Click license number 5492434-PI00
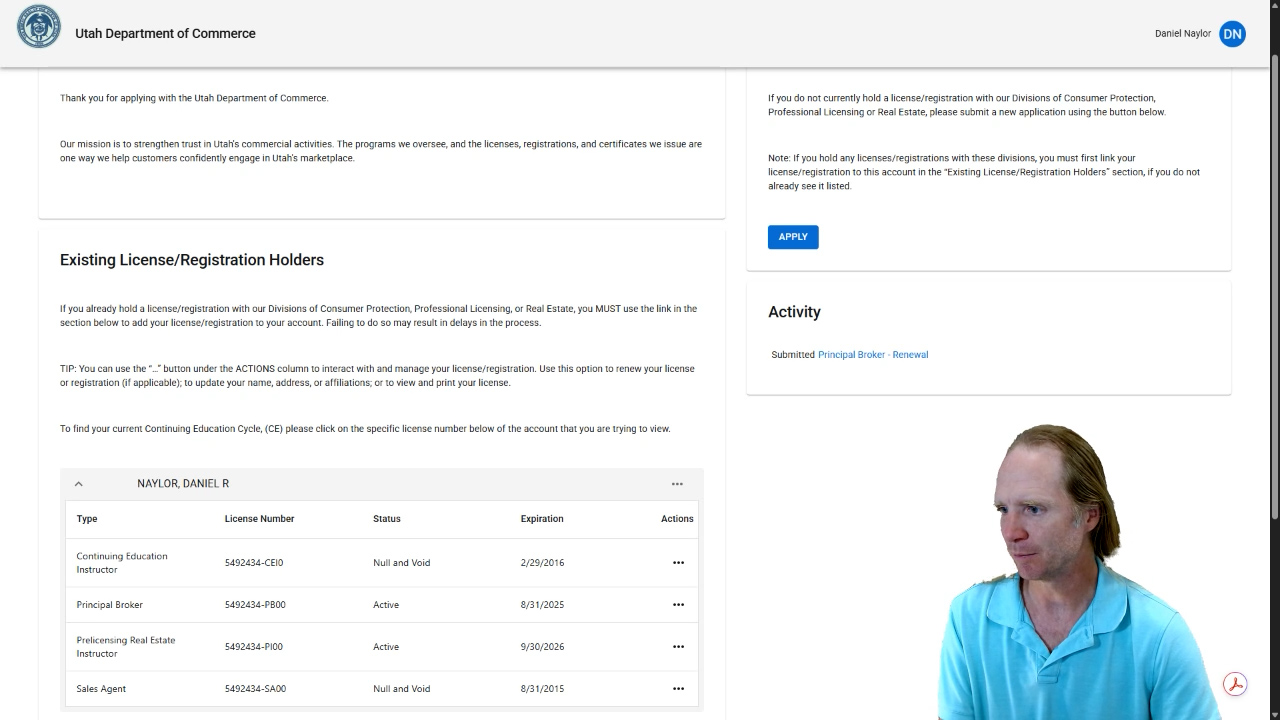The height and width of the screenshot is (720, 1280). click(254, 647)
